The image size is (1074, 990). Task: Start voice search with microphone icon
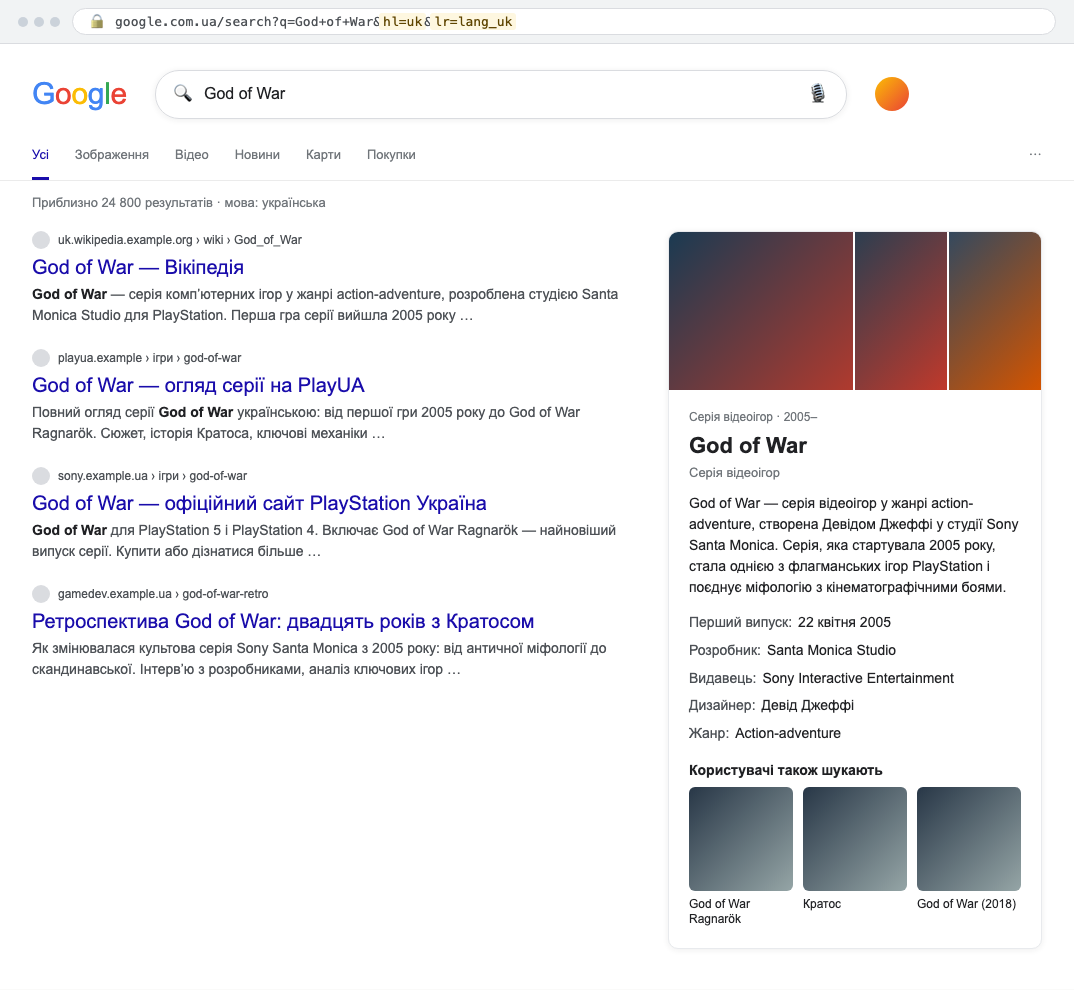coord(818,93)
